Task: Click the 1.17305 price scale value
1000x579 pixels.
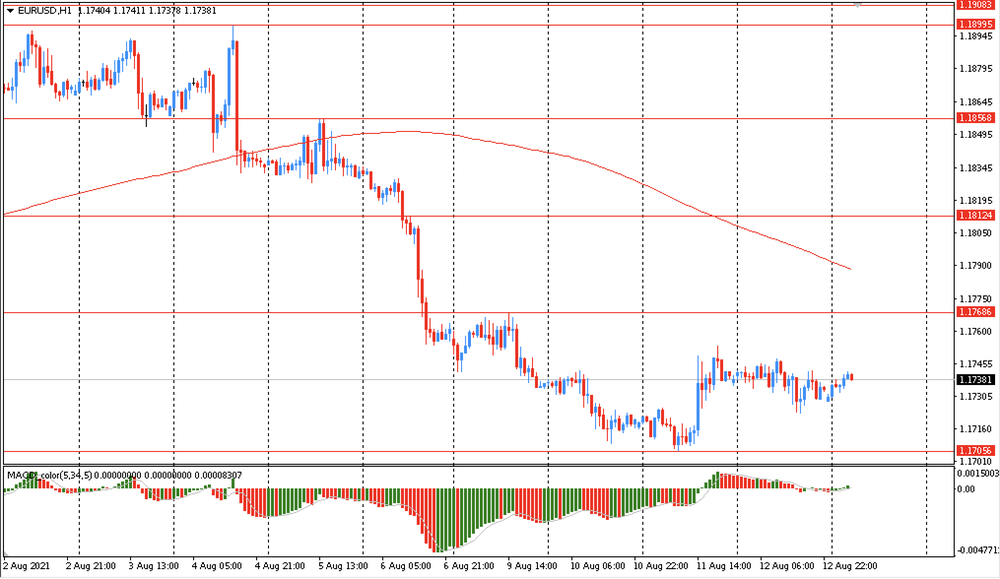Action: (976, 397)
